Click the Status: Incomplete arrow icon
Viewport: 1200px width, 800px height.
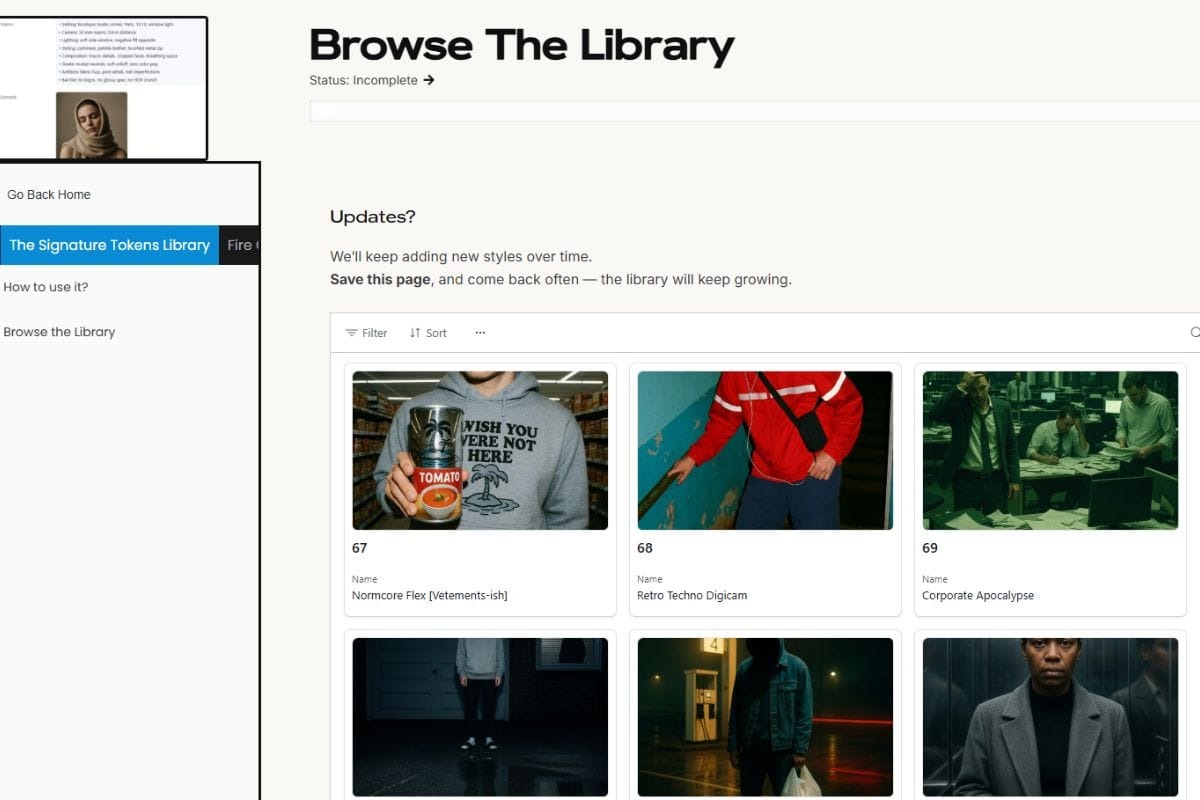[x=429, y=80]
